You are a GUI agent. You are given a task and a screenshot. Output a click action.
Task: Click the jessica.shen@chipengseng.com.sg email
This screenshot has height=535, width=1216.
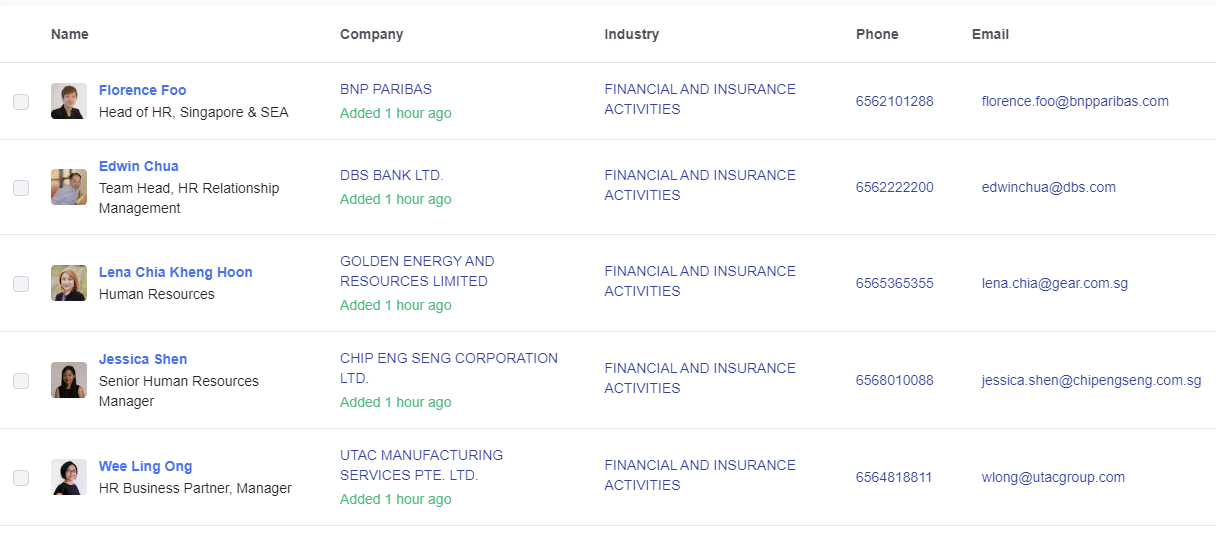[1091, 380]
